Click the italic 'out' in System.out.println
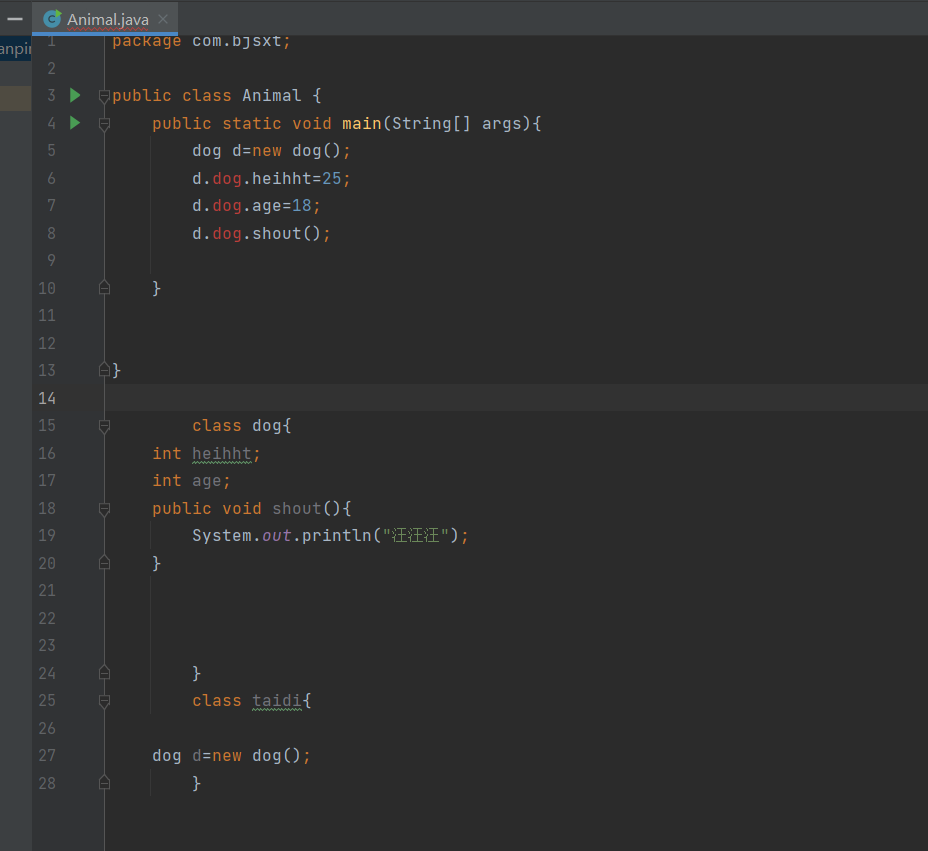The image size is (928, 851). pyautogui.click(x=276, y=536)
